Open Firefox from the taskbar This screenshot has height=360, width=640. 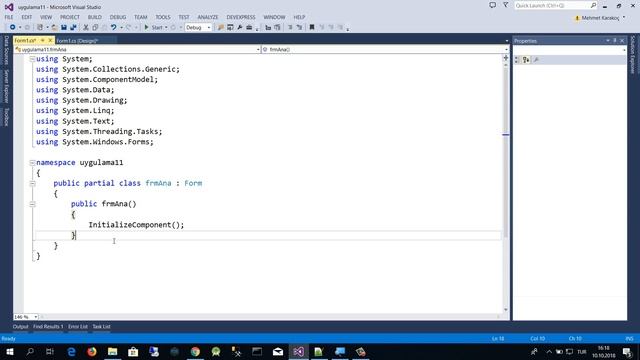click(x=92, y=351)
